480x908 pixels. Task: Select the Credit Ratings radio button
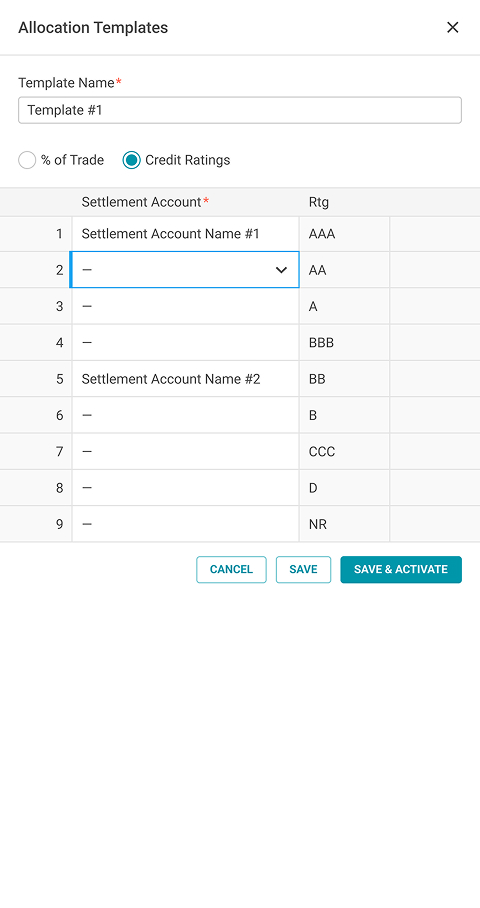click(131, 160)
